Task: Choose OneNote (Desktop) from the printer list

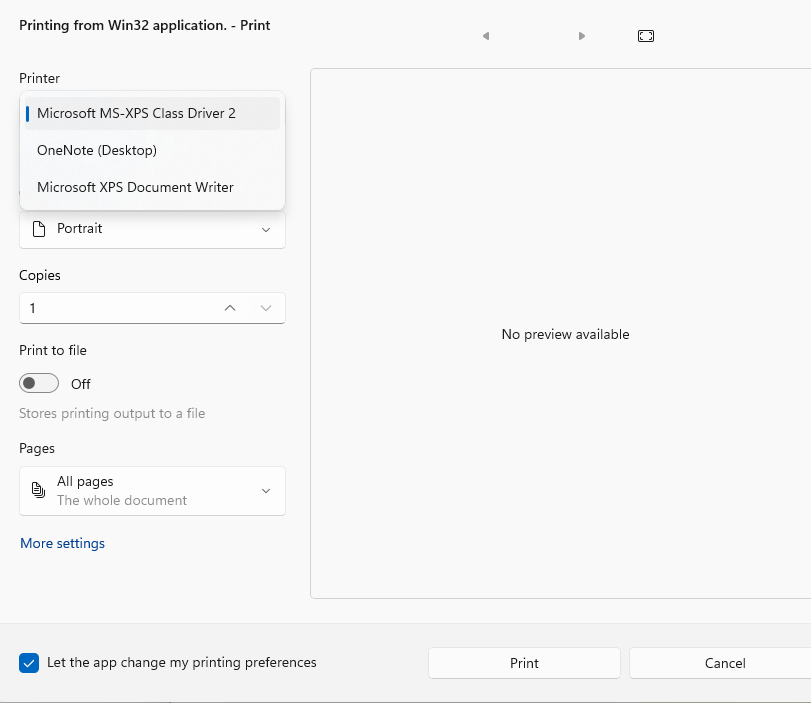Action: coord(97,150)
